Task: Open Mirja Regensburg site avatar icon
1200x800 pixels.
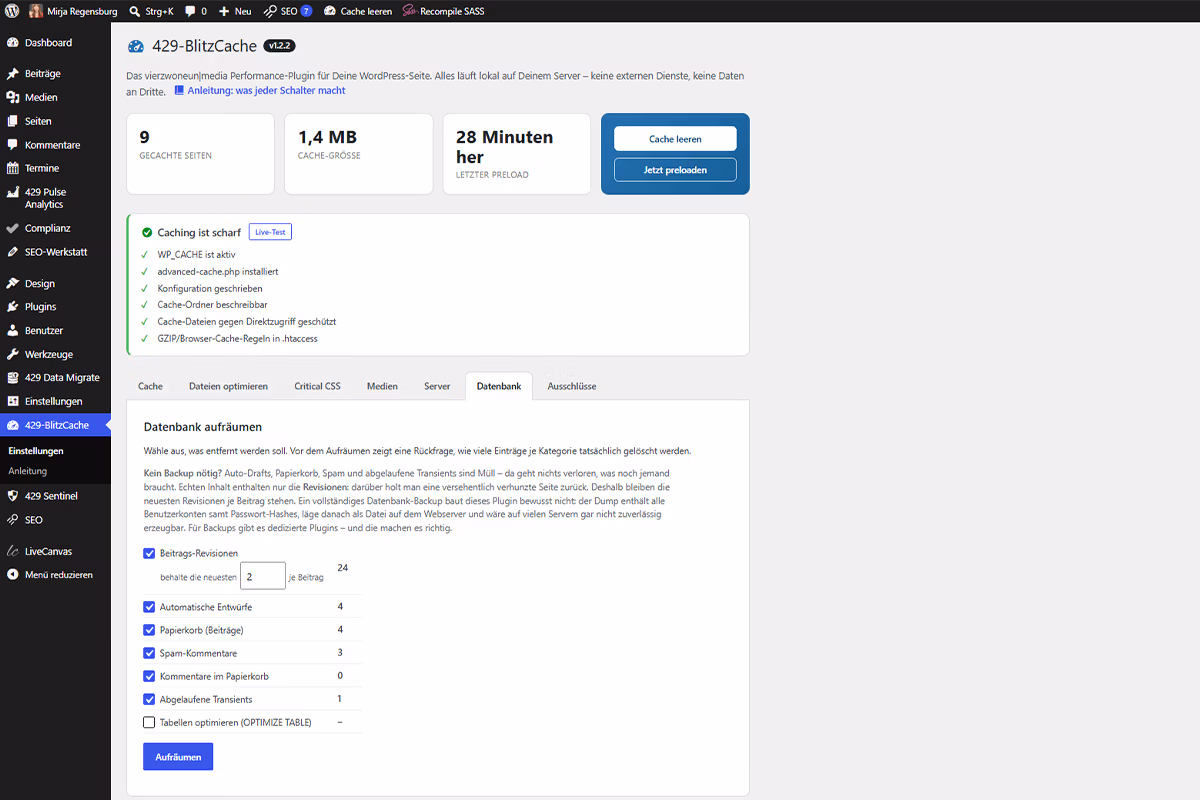Action: pos(36,11)
